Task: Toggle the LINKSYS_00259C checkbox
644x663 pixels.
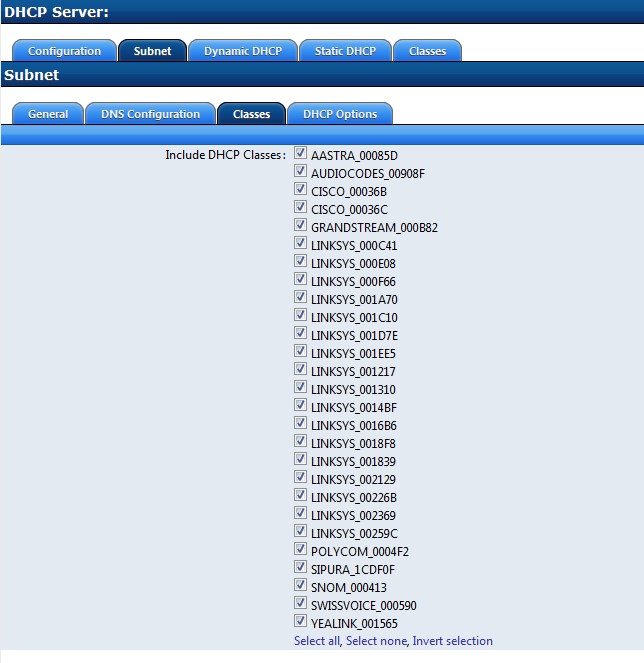Action: click(300, 531)
